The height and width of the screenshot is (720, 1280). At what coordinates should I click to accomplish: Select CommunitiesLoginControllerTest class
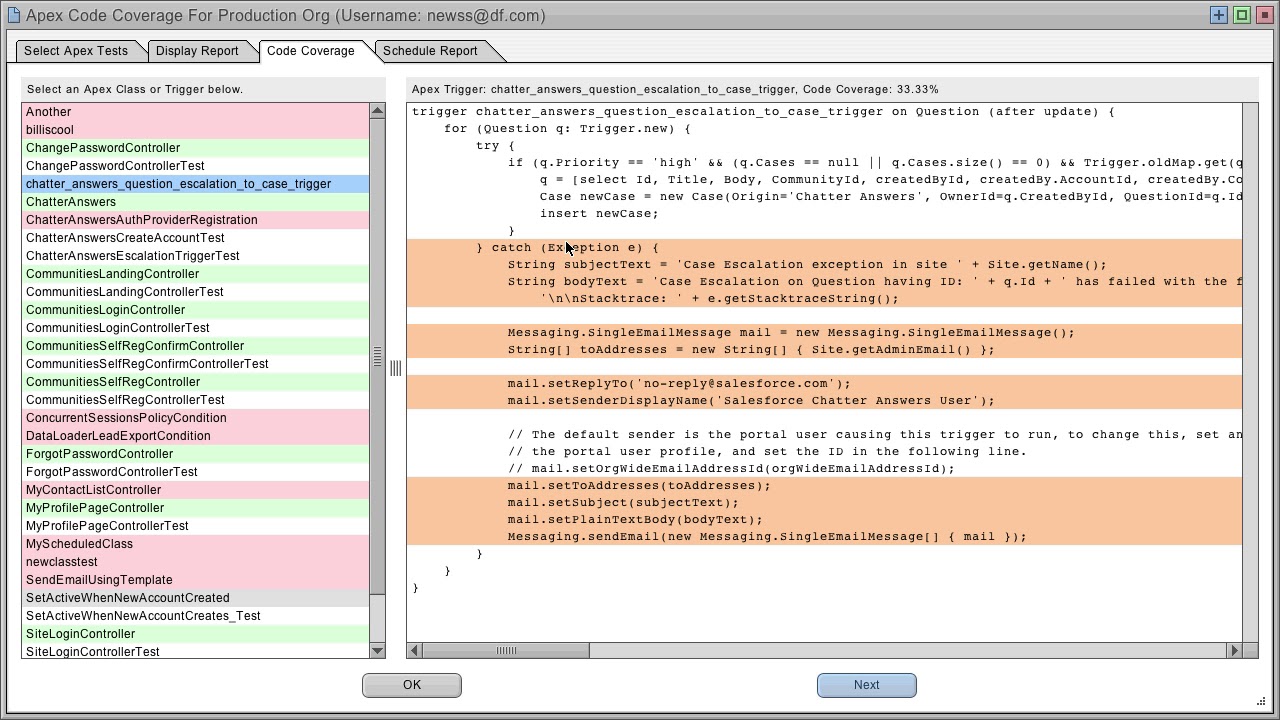pyautogui.click(x=196, y=328)
